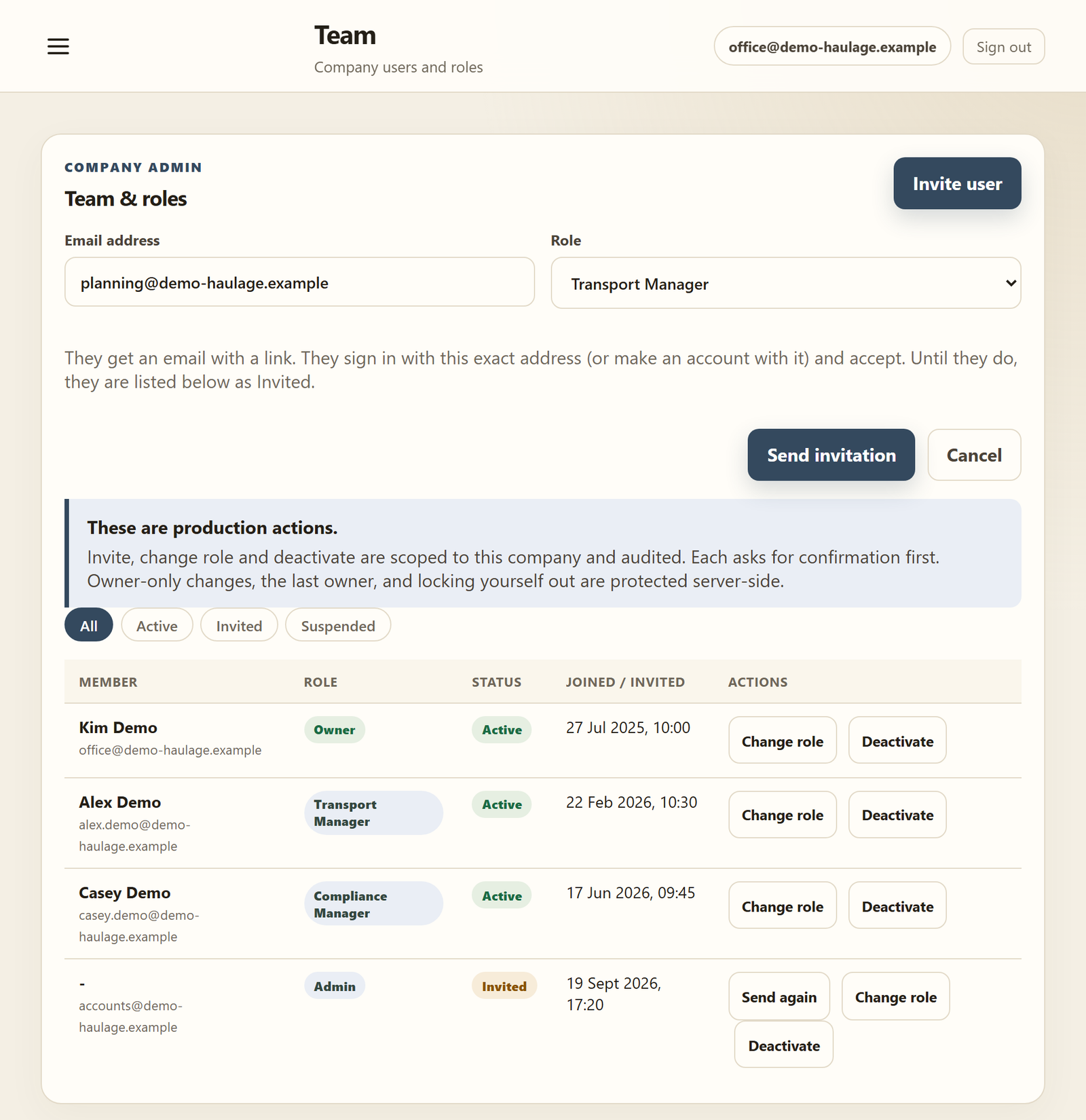The height and width of the screenshot is (1120, 1086).
Task: Click the name Kim Demo
Action: pyautogui.click(x=118, y=728)
